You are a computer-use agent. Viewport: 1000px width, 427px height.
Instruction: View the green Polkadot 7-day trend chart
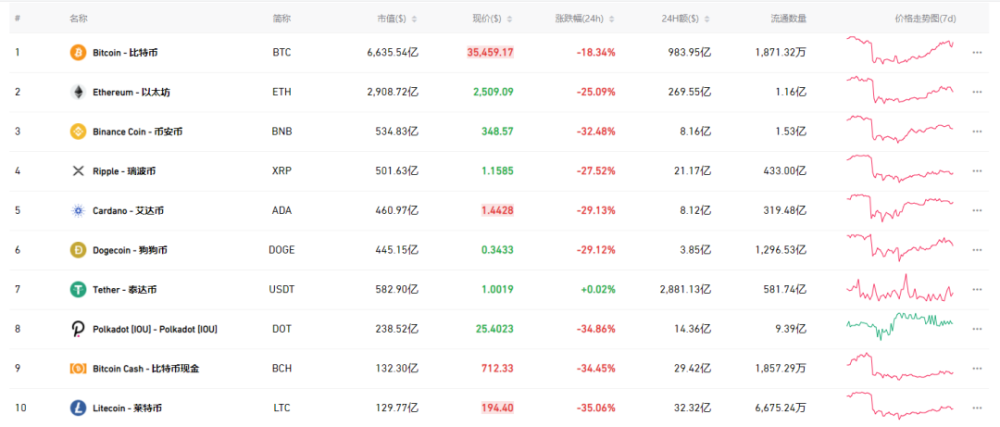tap(901, 325)
